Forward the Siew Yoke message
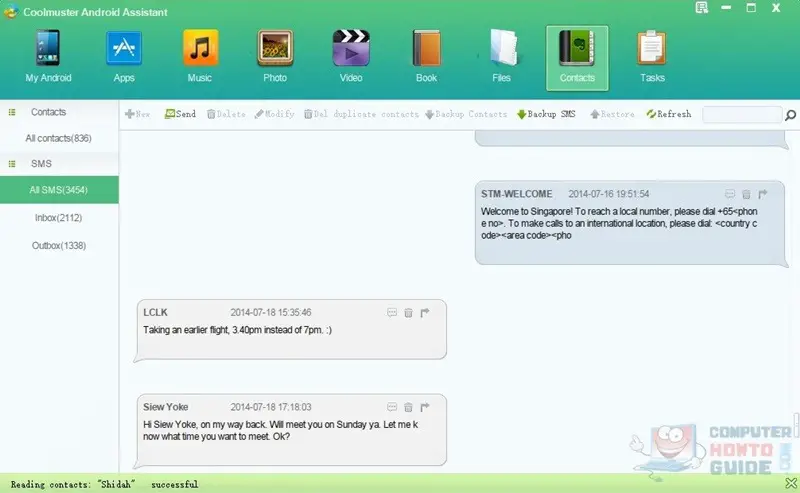Image resolution: width=800 pixels, height=493 pixels. [424, 407]
